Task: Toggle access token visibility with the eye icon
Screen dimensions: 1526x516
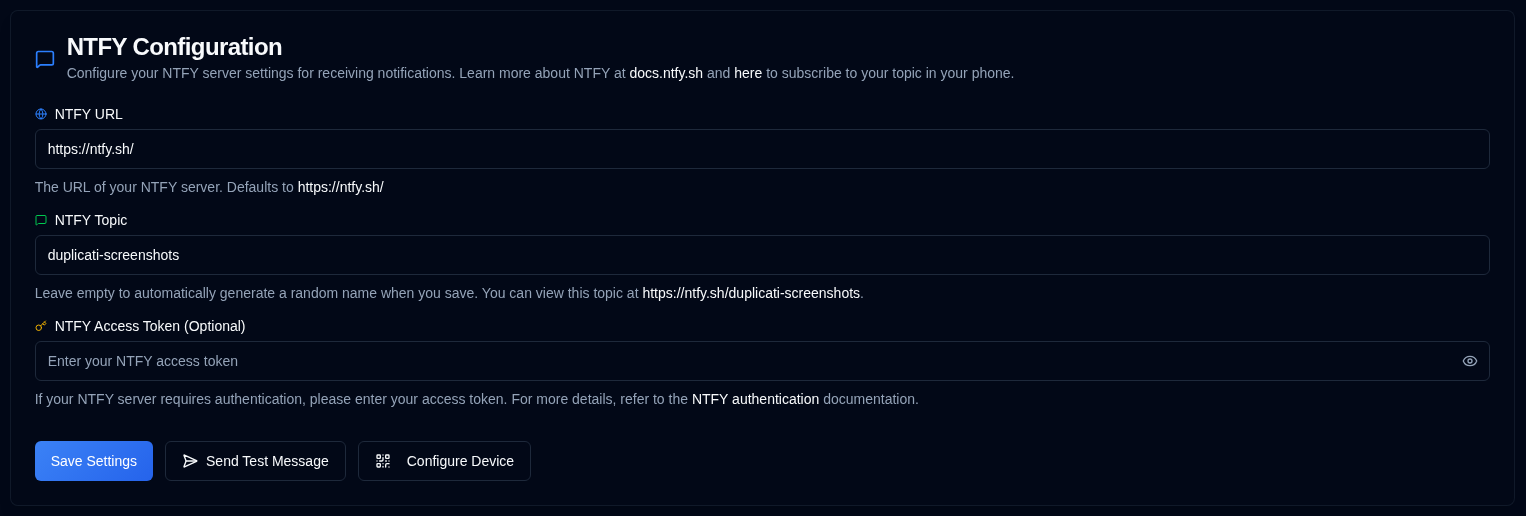Action: tap(1469, 361)
